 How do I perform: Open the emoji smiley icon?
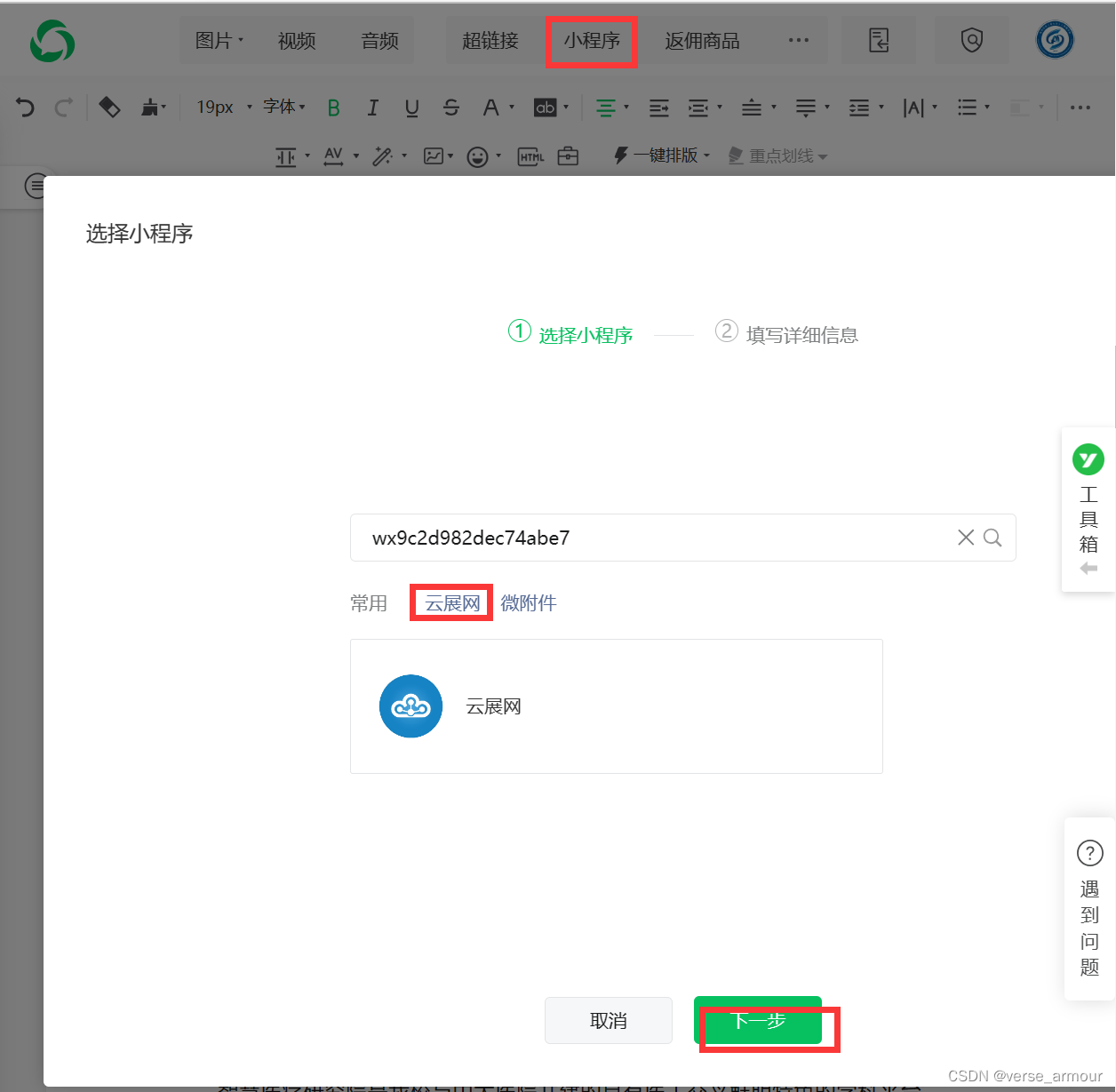click(x=483, y=157)
